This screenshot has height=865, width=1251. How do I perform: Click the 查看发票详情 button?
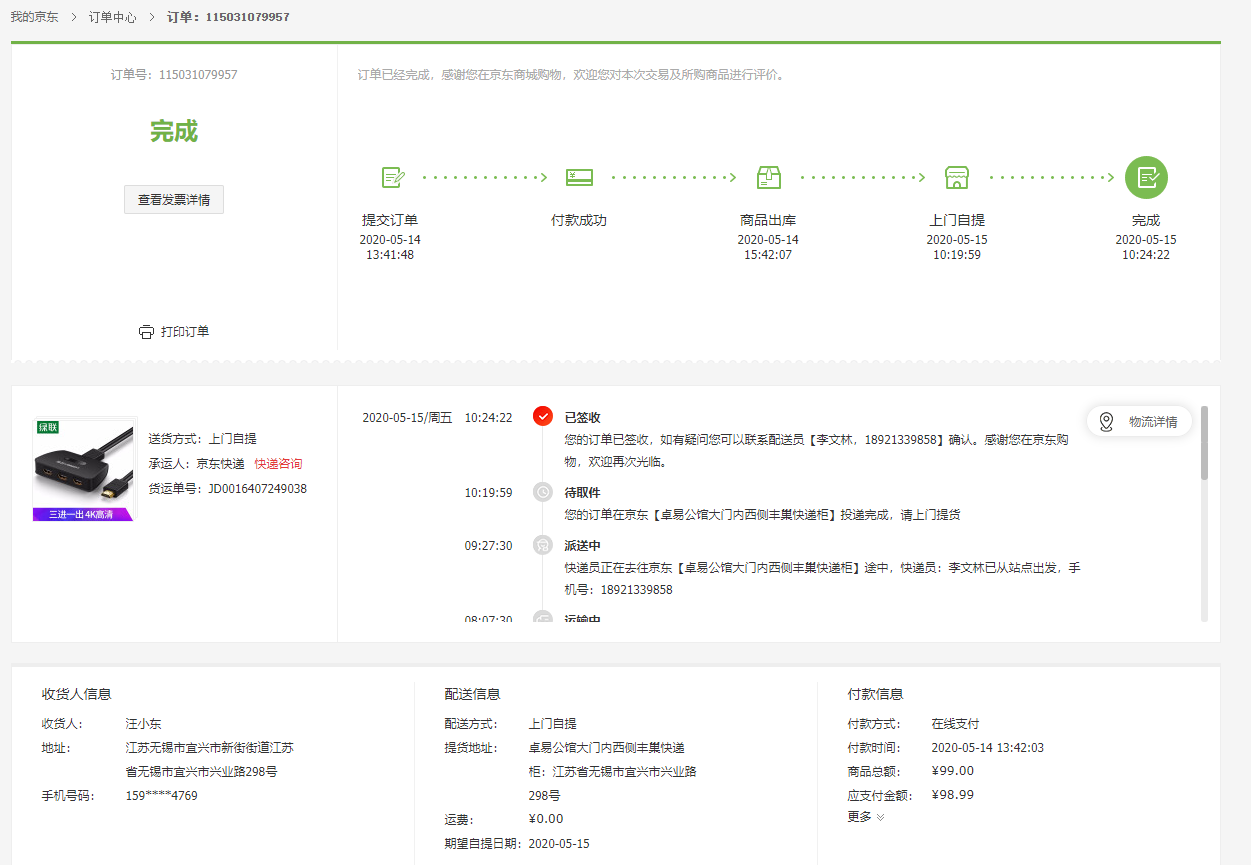pyautogui.click(x=174, y=199)
